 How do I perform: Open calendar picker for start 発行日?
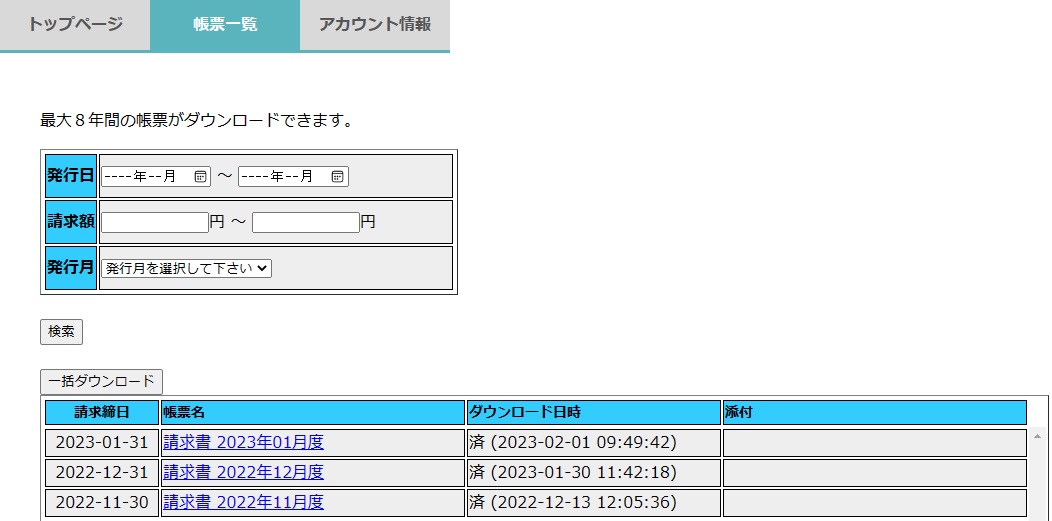(200, 176)
